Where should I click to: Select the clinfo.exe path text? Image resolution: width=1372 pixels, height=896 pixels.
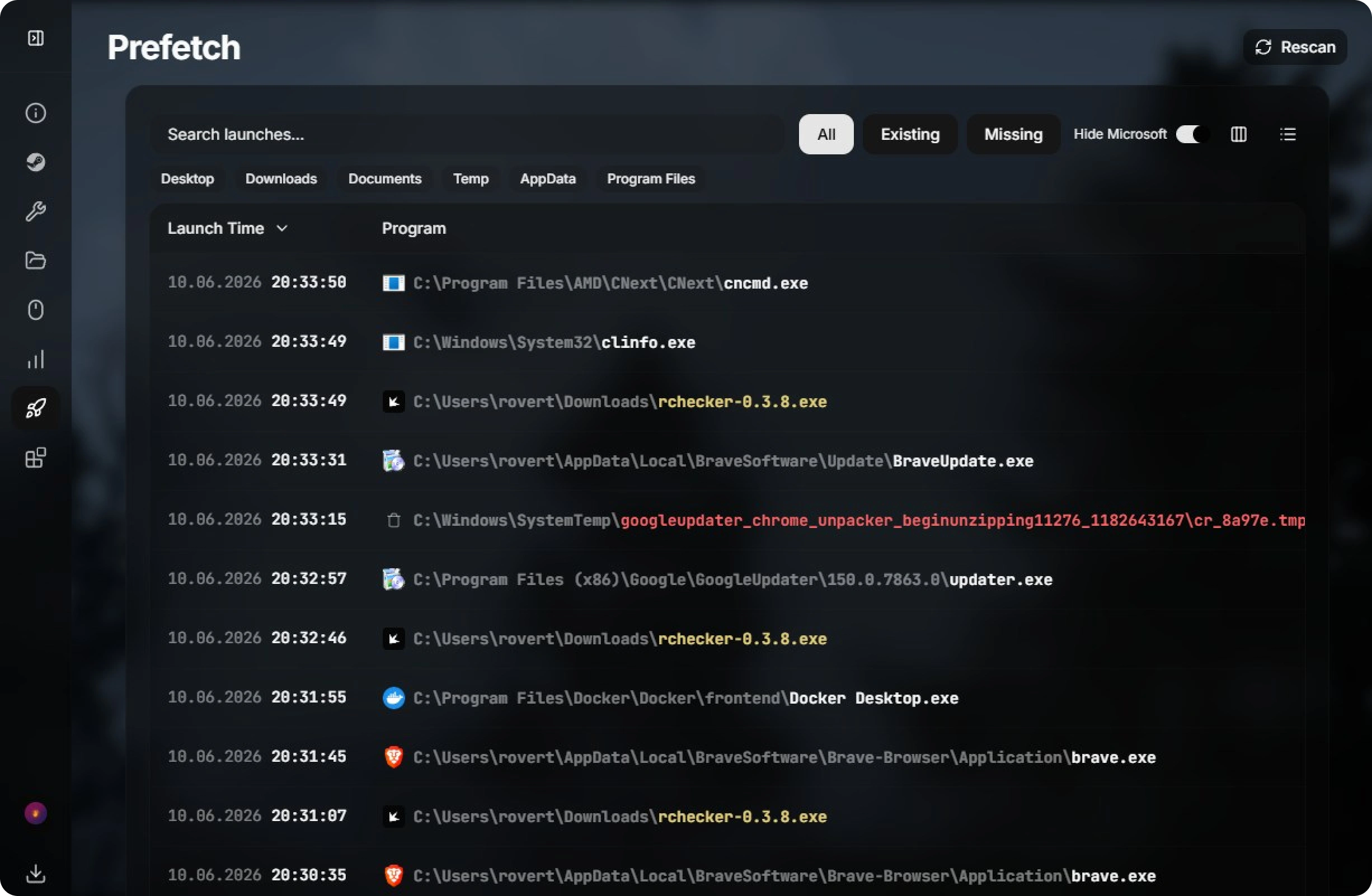tap(554, 342)
